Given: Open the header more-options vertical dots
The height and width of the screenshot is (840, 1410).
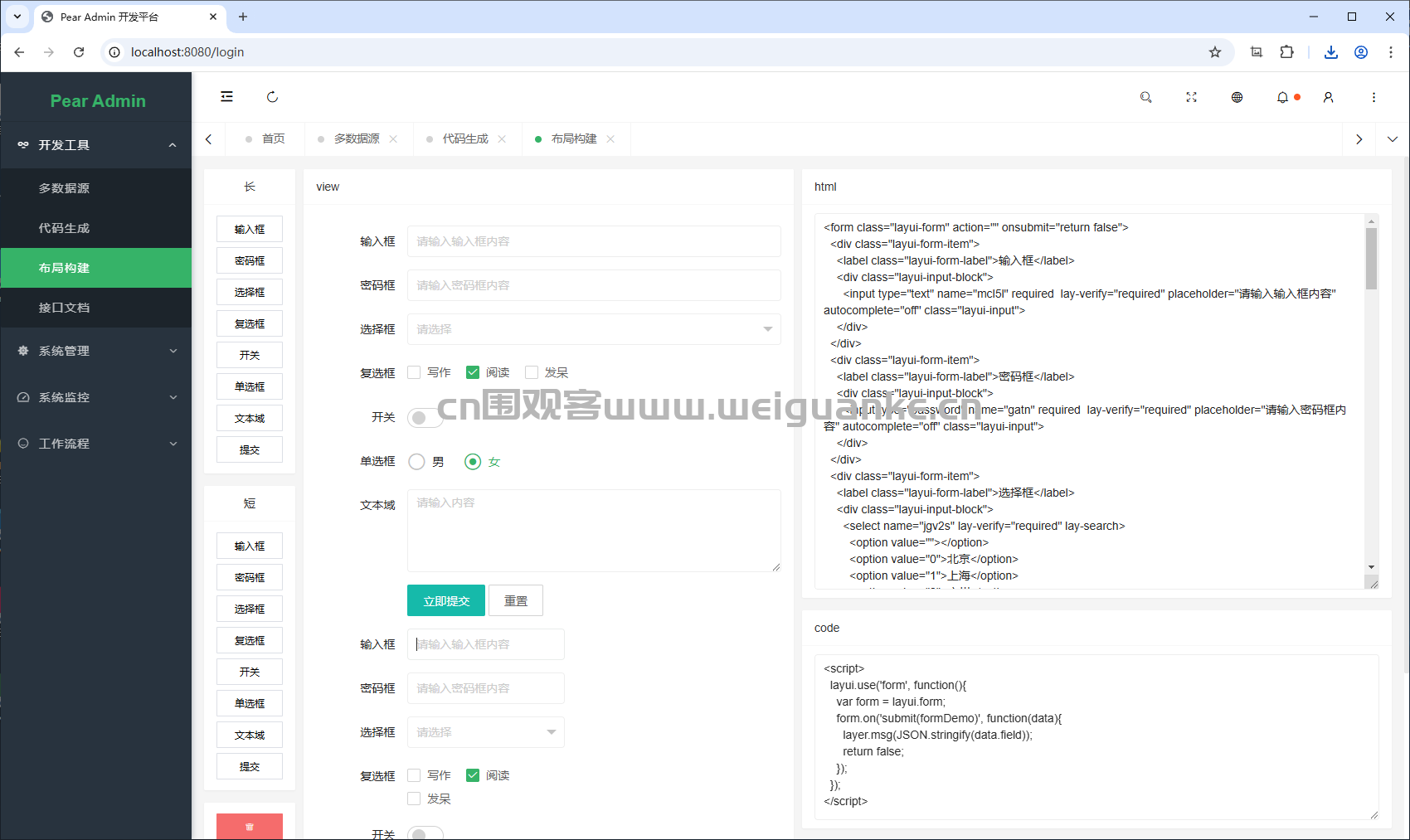Looking at the screenshot, I should 1374,97.
